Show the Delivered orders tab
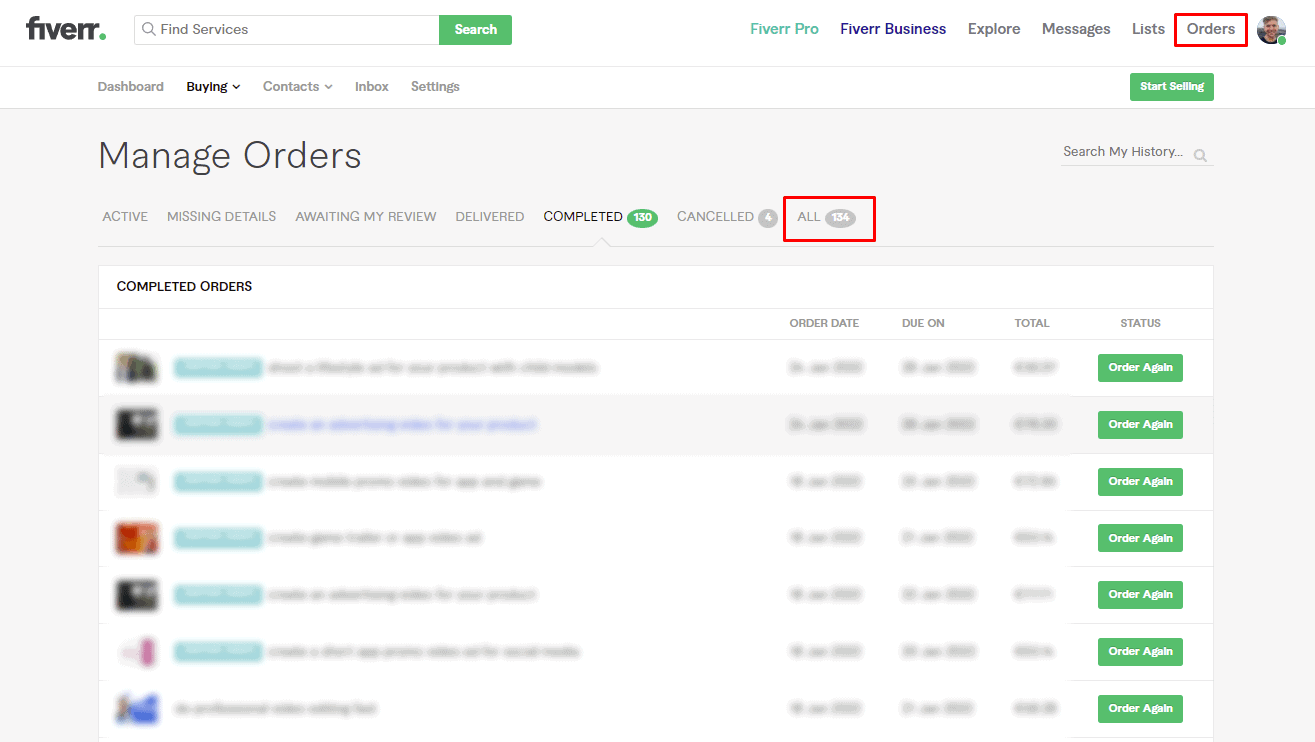This screenshot has width=1315, height=742. click(490, 217)
